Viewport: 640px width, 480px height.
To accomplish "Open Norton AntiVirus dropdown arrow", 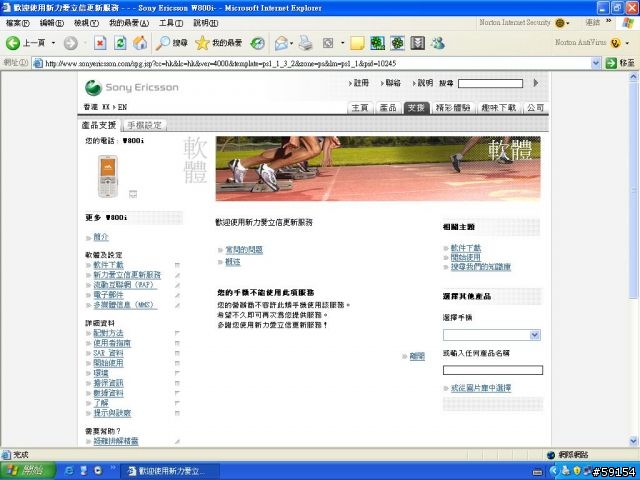I will (x=627, y=43).
